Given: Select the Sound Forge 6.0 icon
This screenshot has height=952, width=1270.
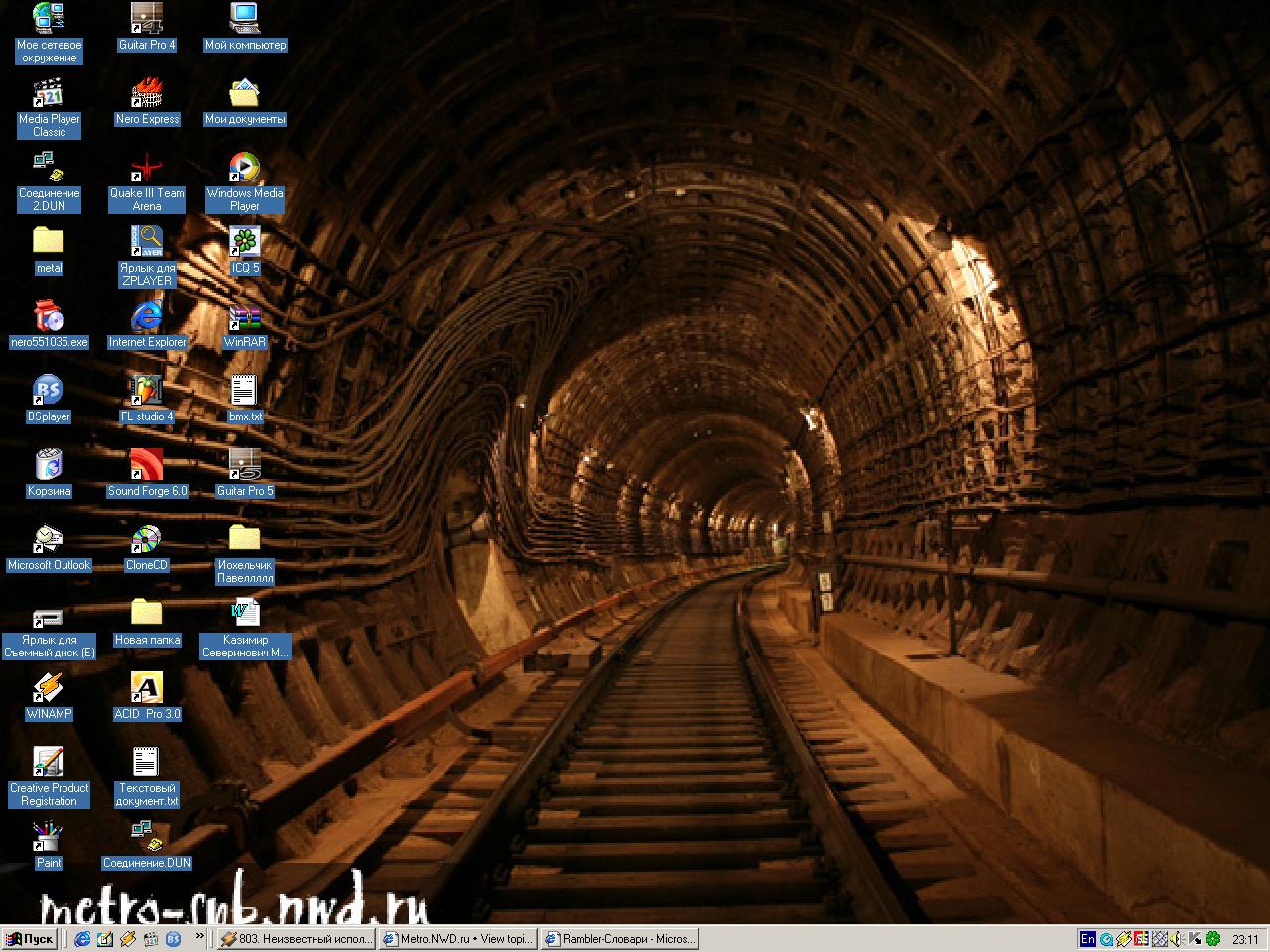Looking at the screenshot, I should pyautogui.click(x=147, y=465).
